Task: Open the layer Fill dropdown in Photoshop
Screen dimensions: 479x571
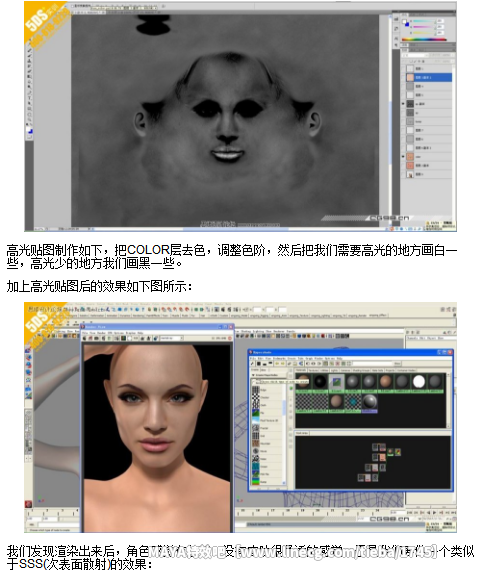Action: tap(453, 61)
